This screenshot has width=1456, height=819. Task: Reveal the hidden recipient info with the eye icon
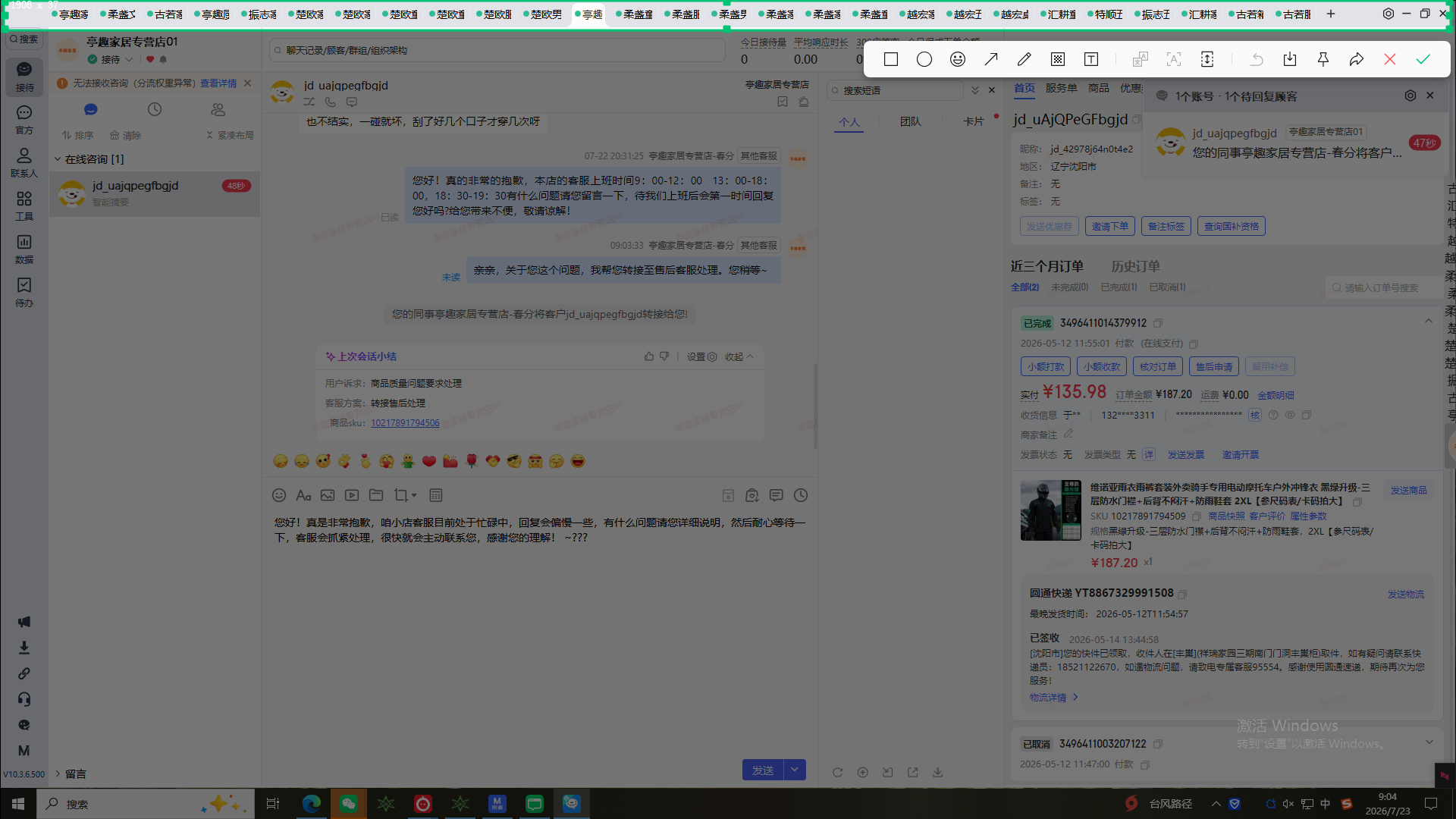(x=1290, y=415)
